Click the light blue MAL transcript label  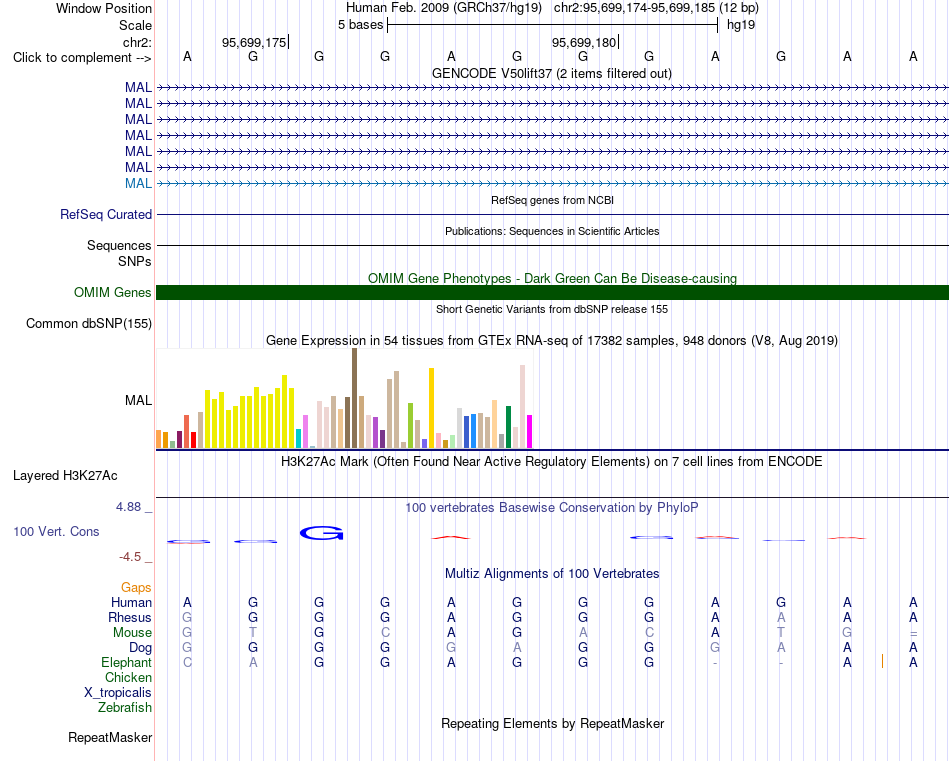[138, 184]
